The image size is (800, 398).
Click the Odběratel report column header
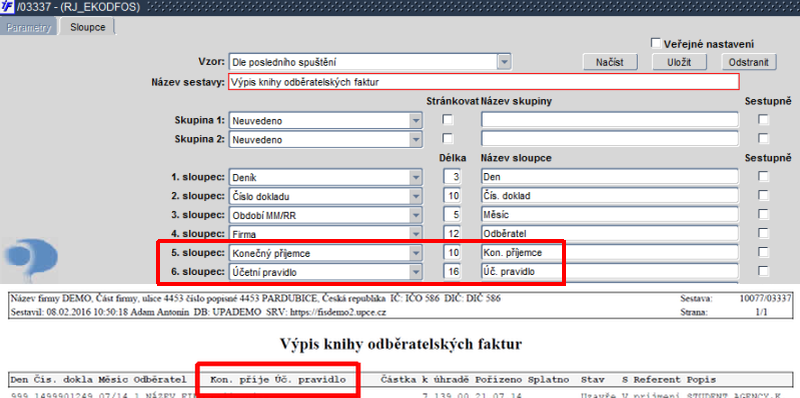160,380
